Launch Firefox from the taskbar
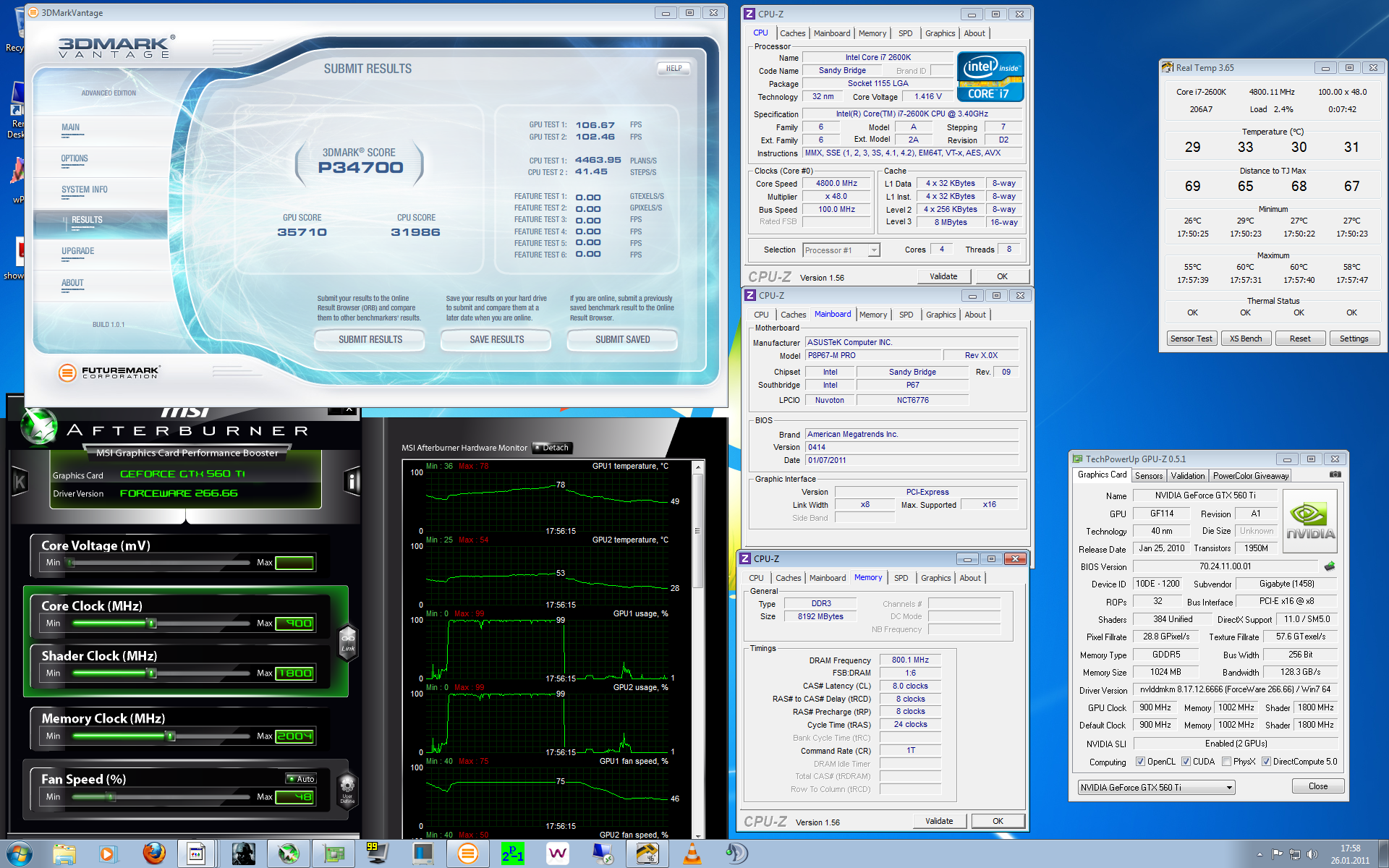Screen dimensions: 1389x868 (153, 854)
